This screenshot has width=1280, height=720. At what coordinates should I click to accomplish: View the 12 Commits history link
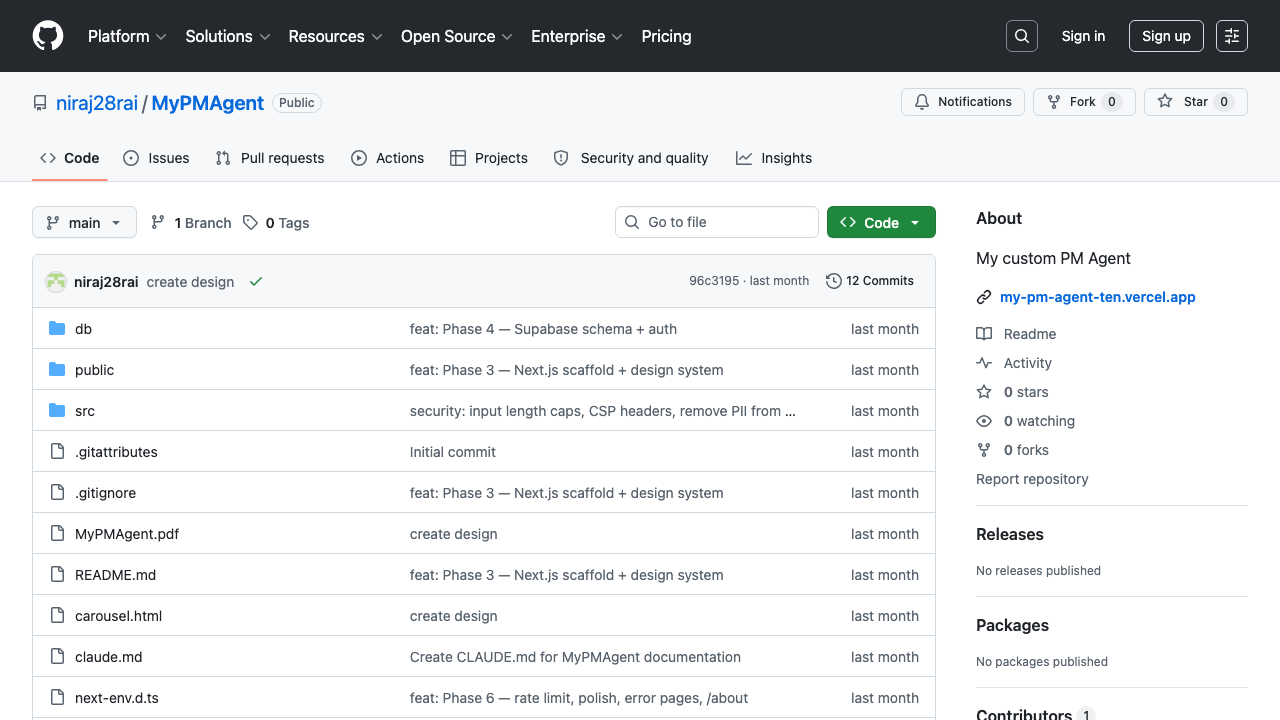tap(870, 281)
